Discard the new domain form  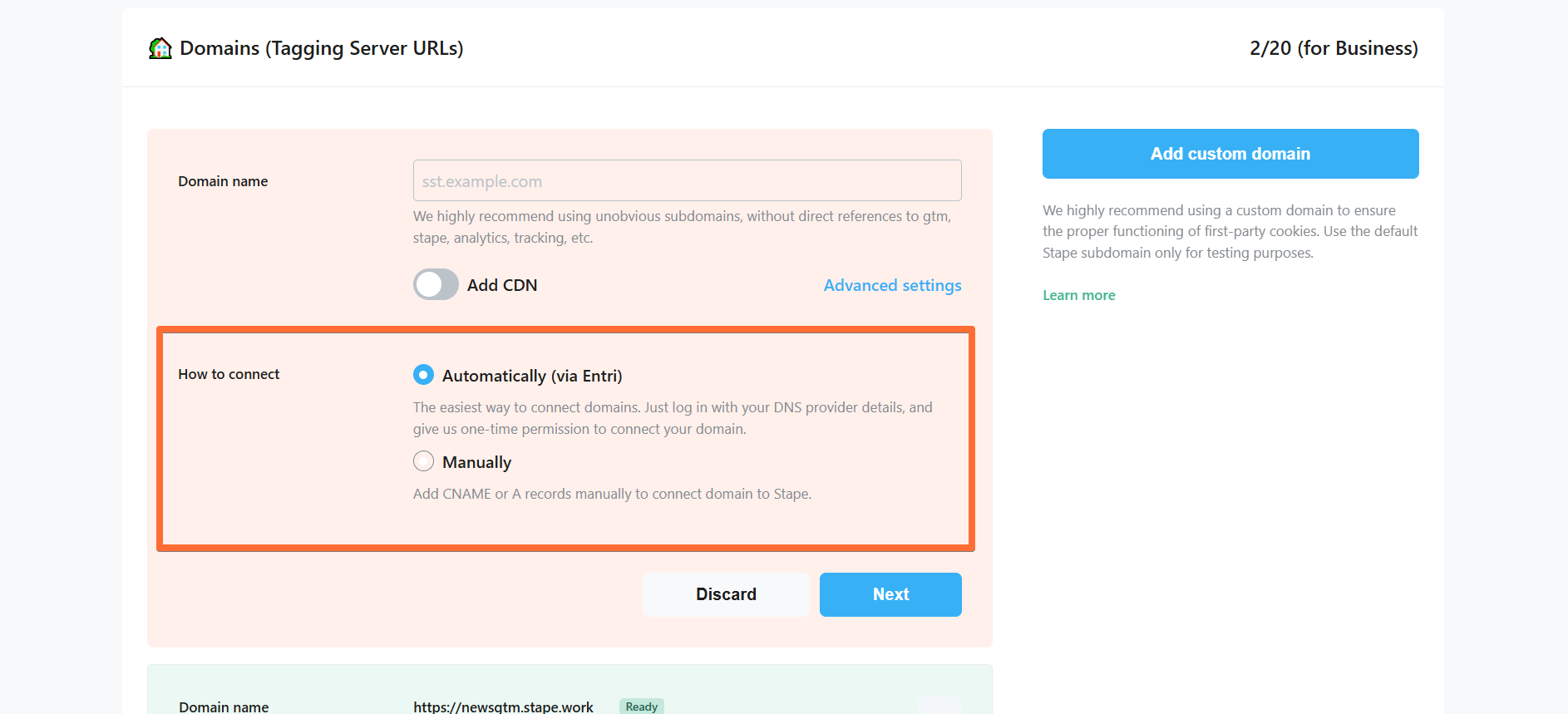(726, 594)
